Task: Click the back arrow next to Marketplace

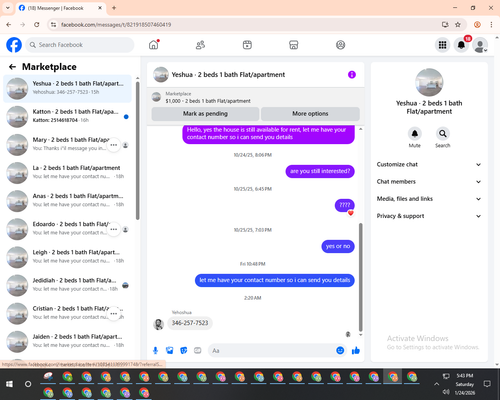Action: (x=12, y=67)
